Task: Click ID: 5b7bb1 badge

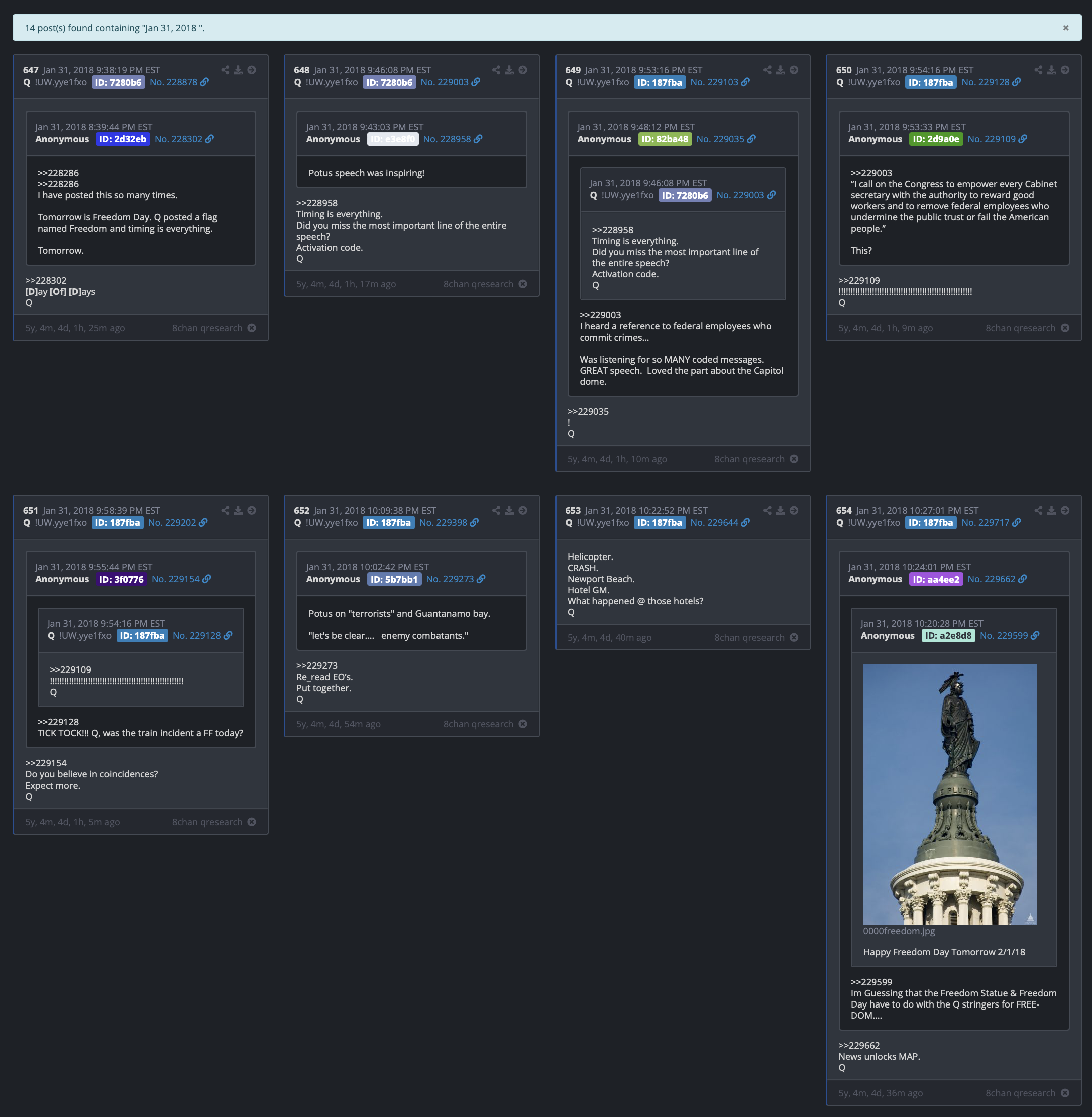Action: click(394, 579)
